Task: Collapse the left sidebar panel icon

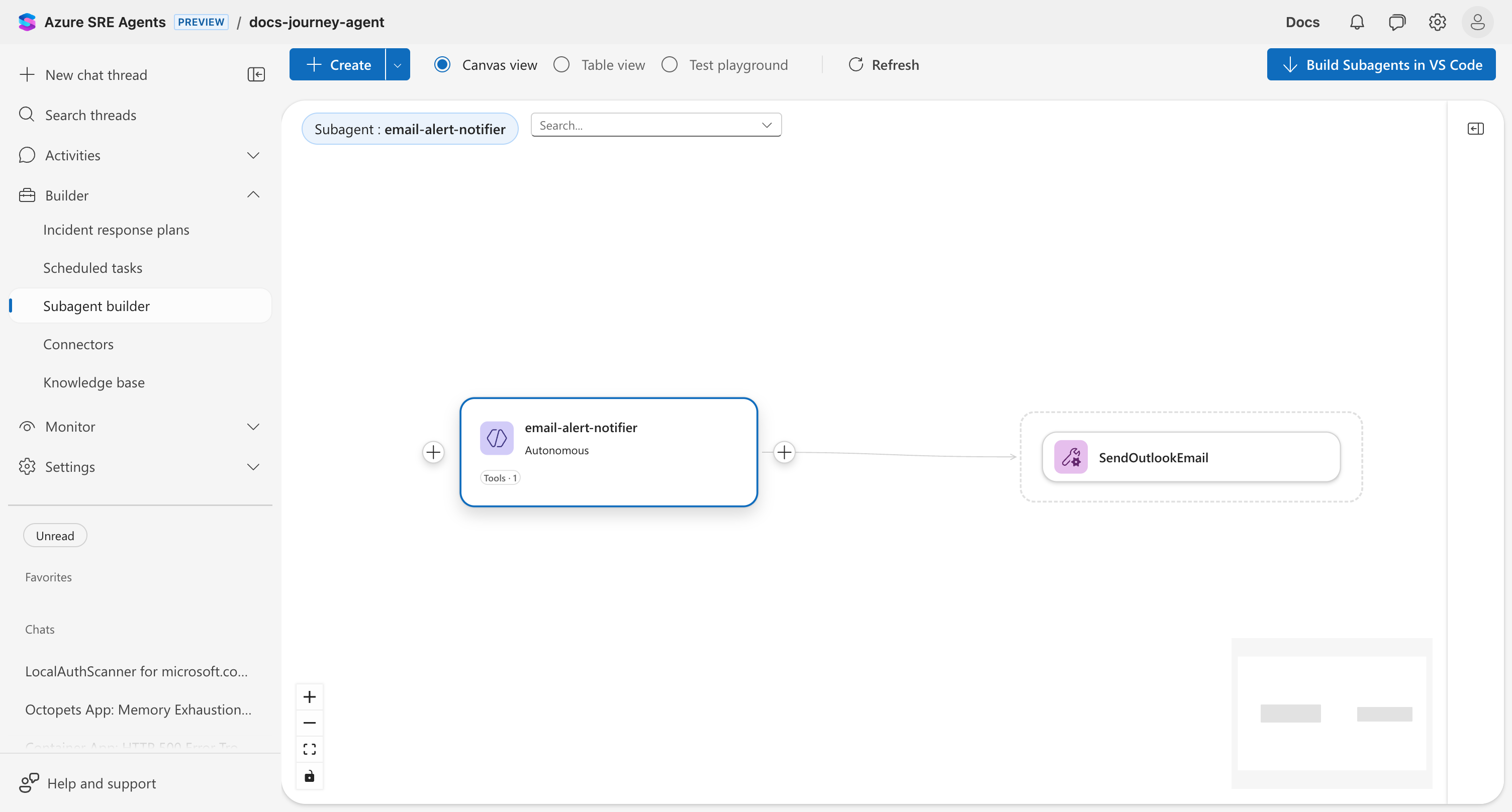Action: [256, 74]
